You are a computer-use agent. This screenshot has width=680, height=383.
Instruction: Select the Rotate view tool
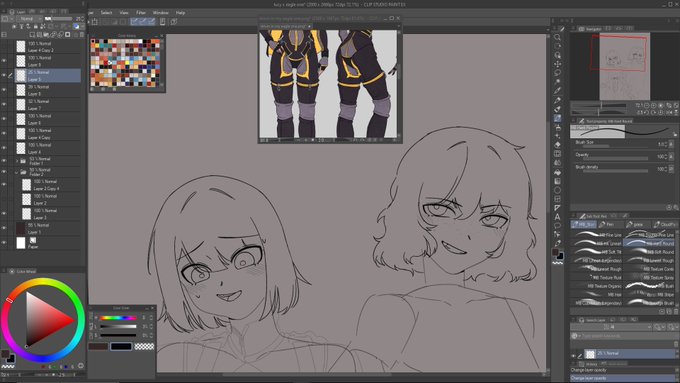(557, 46)
